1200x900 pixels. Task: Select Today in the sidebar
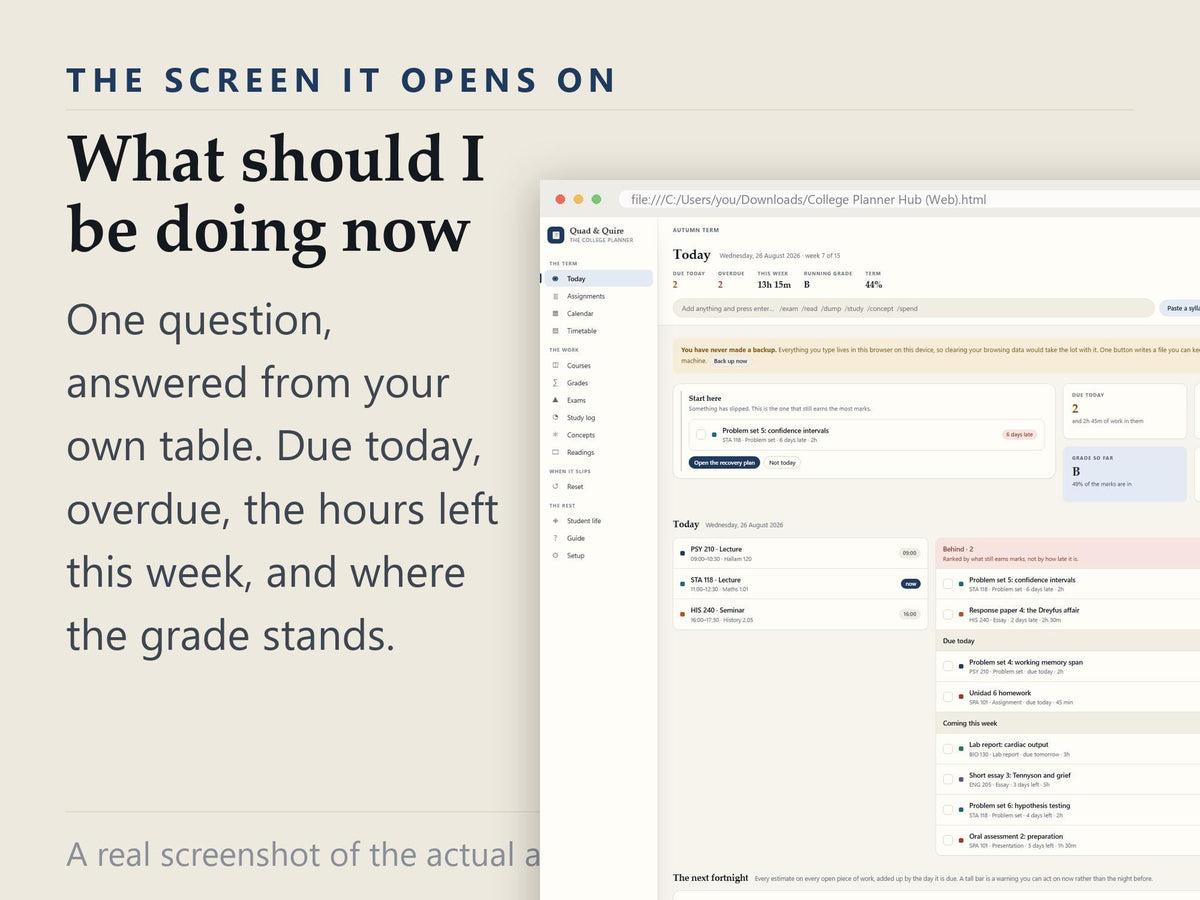(x=600, y=279)
